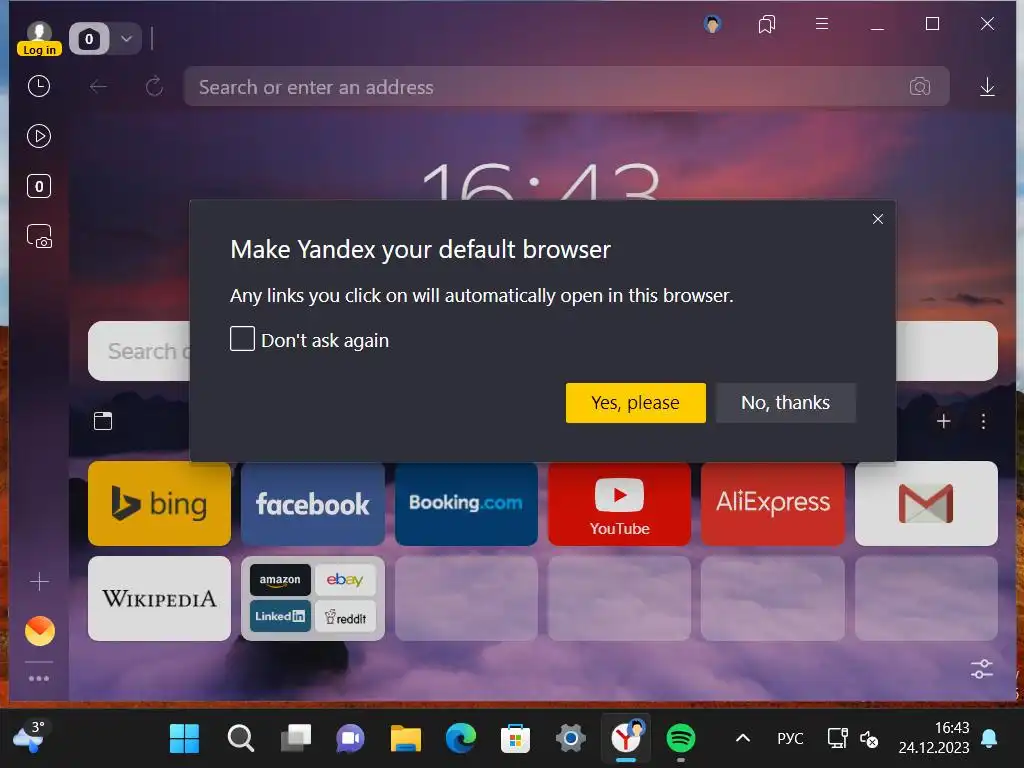Open image search camera in address bar
1024x768 pixels.
[x=920, y=86]
